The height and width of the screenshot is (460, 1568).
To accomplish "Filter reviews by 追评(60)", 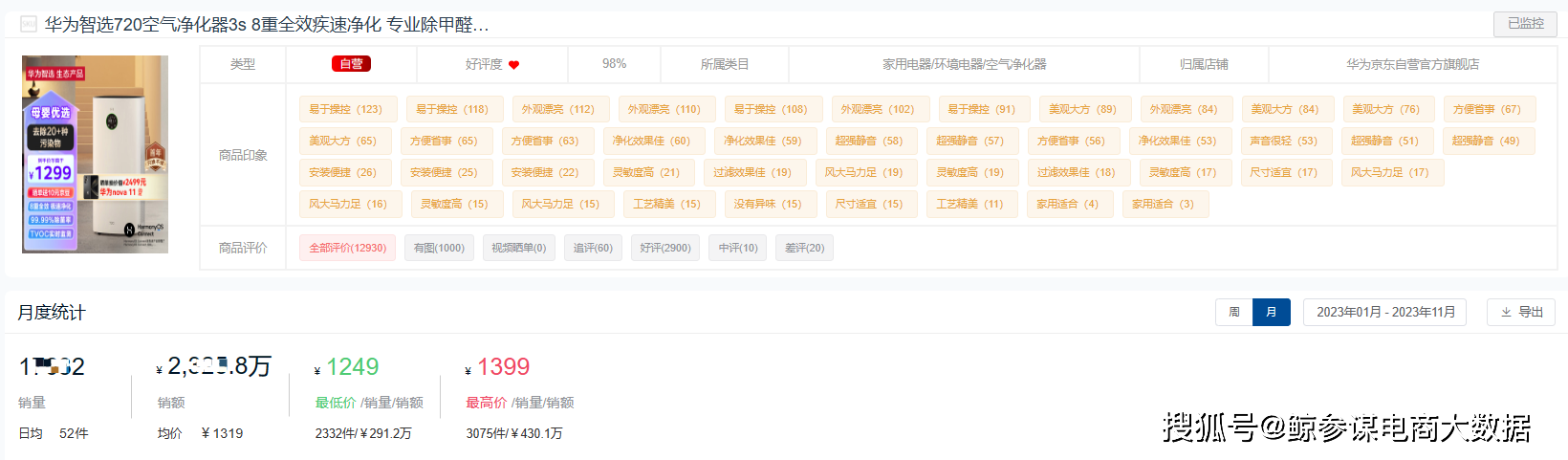I will tap(593, 248).
